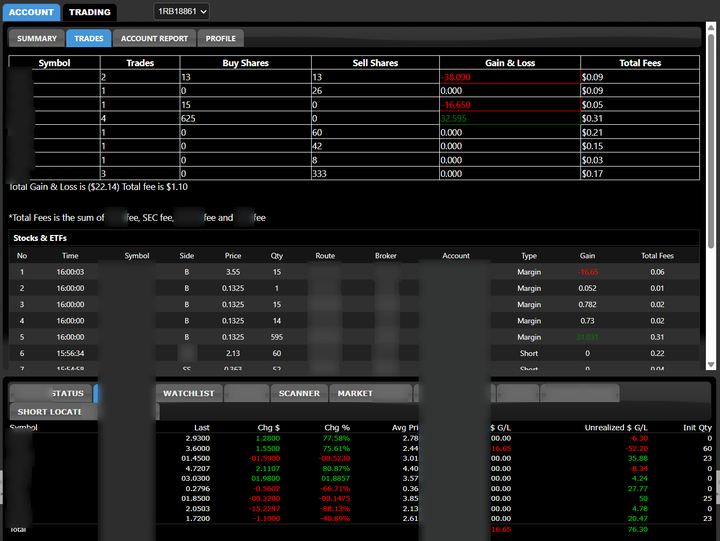Image resolution: width=720 pixels, height=541 pixels.
Task: Click the summary Total Fees column header
Action: tap(640, 63)
